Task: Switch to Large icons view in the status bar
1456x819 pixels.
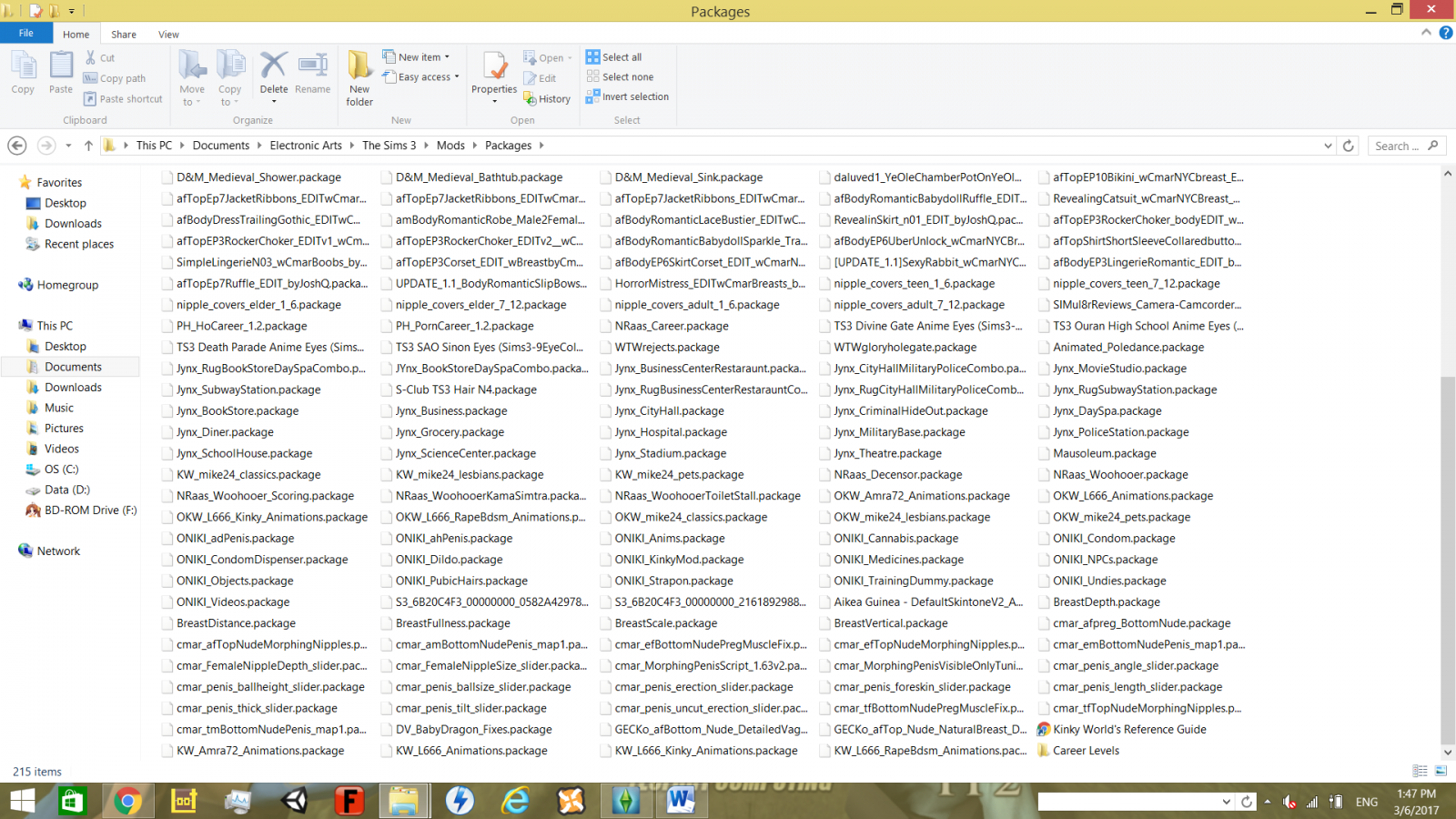Action: (1441, 771)
